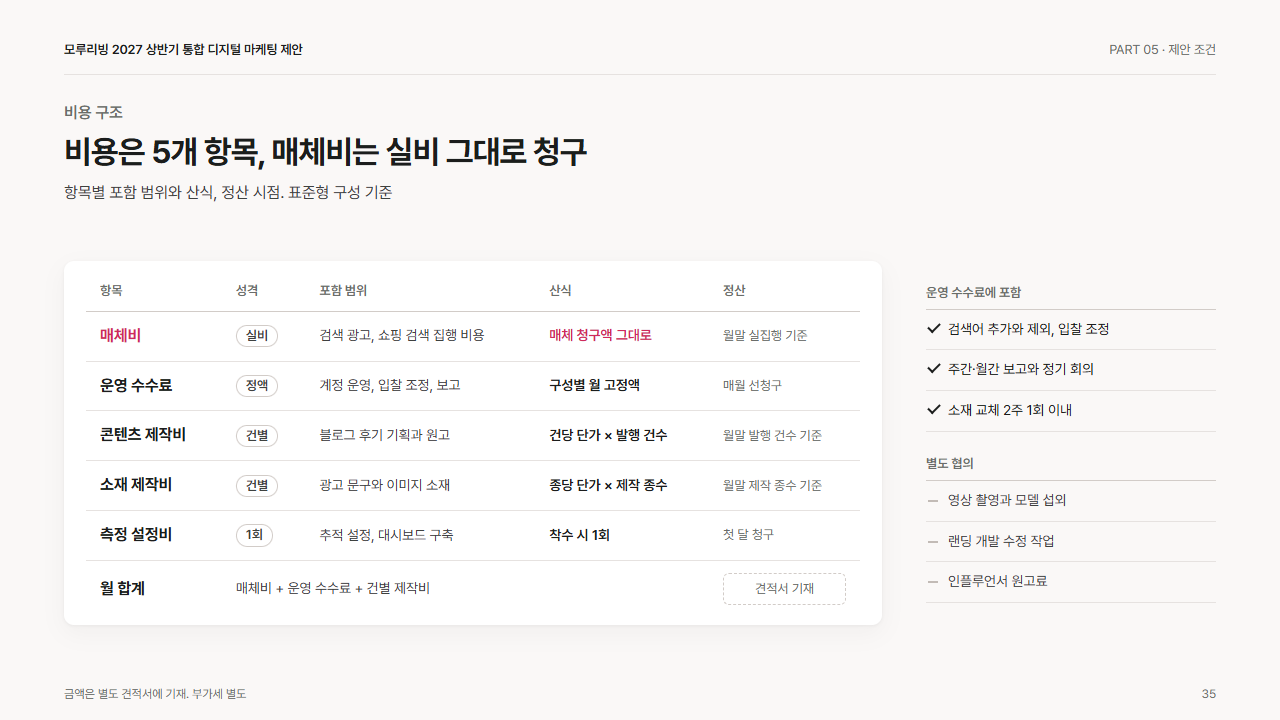Click the 소재 교체 2주 1회 이내 item text
The width and height of the screenshot is (1280, 720).
click(x=1010, y=410)
